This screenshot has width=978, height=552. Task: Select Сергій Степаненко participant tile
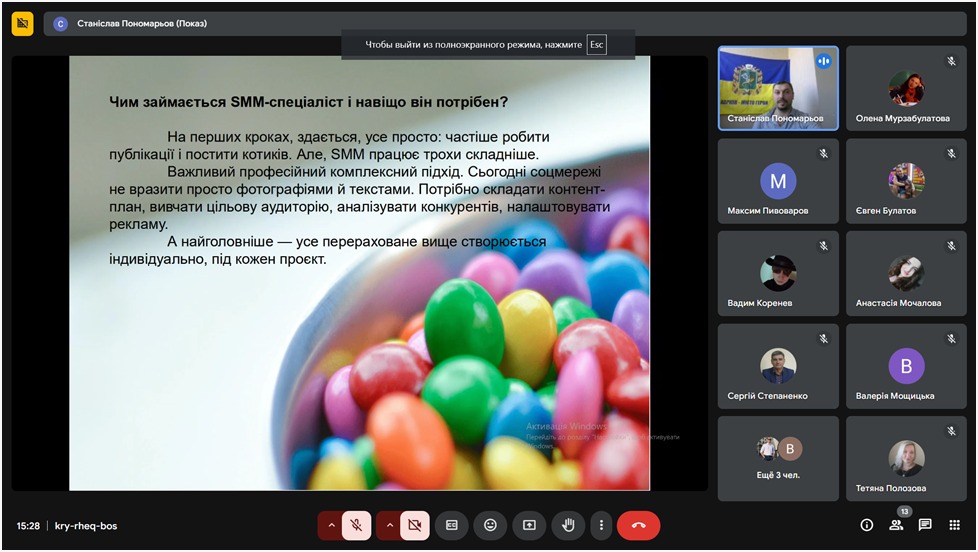(x=778, y=366)
